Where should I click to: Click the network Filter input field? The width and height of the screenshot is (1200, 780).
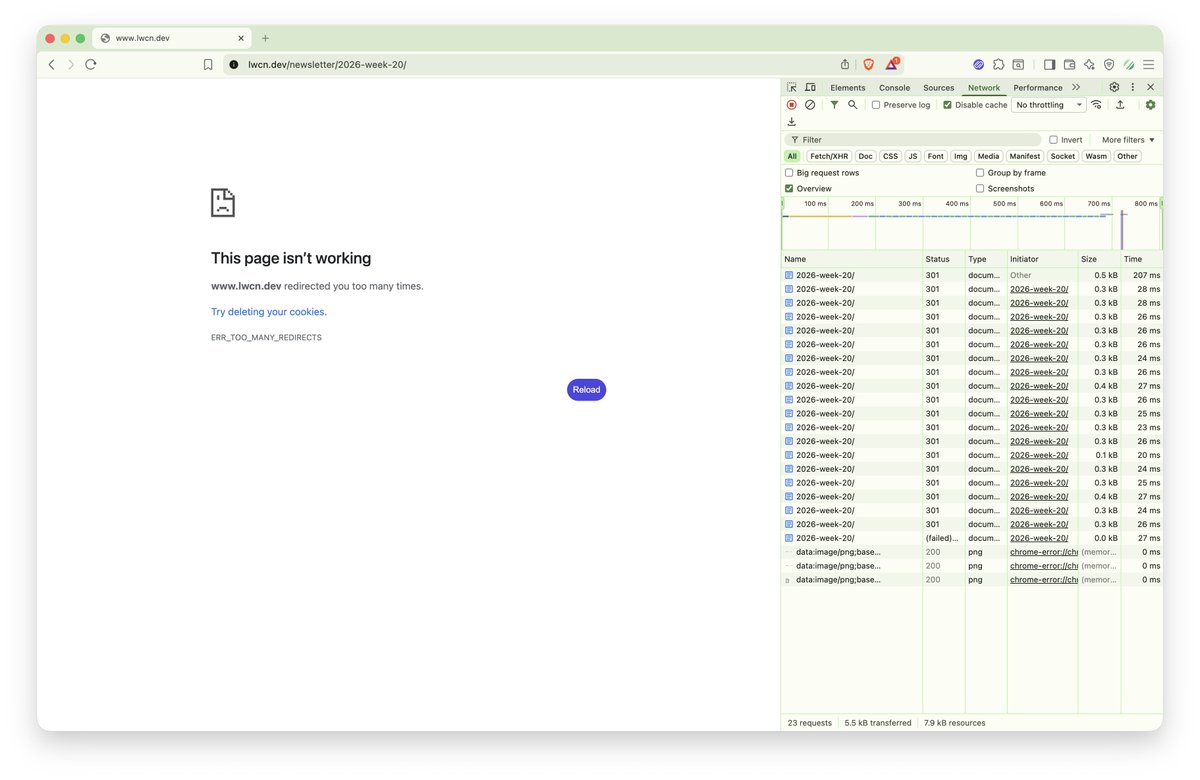tap(914, 140)
